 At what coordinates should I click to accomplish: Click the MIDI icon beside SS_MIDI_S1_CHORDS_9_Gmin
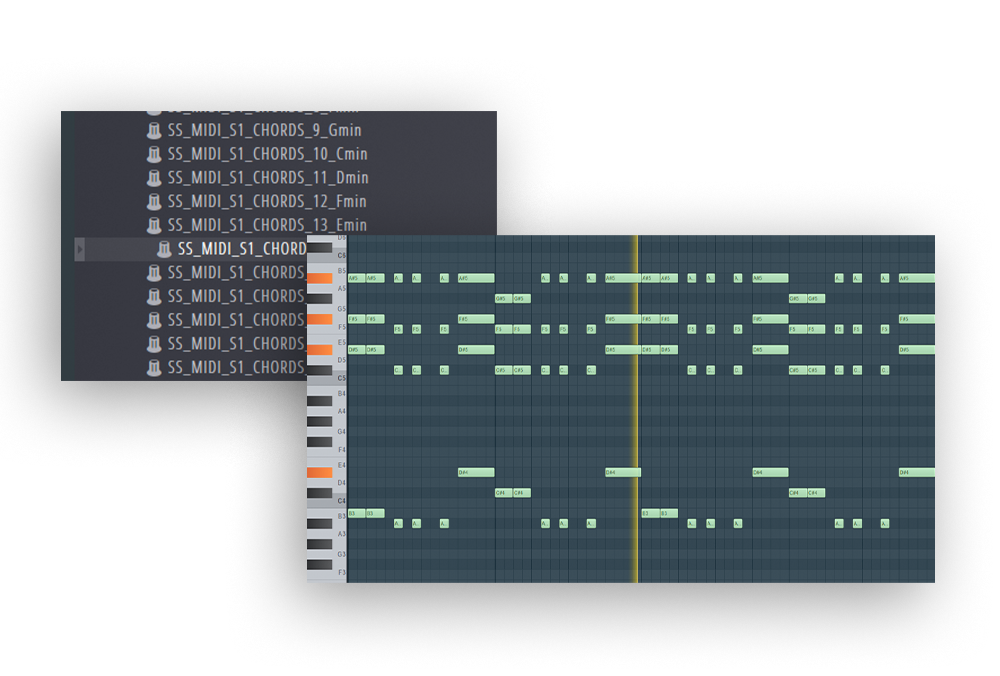click(x=154, y=131)
